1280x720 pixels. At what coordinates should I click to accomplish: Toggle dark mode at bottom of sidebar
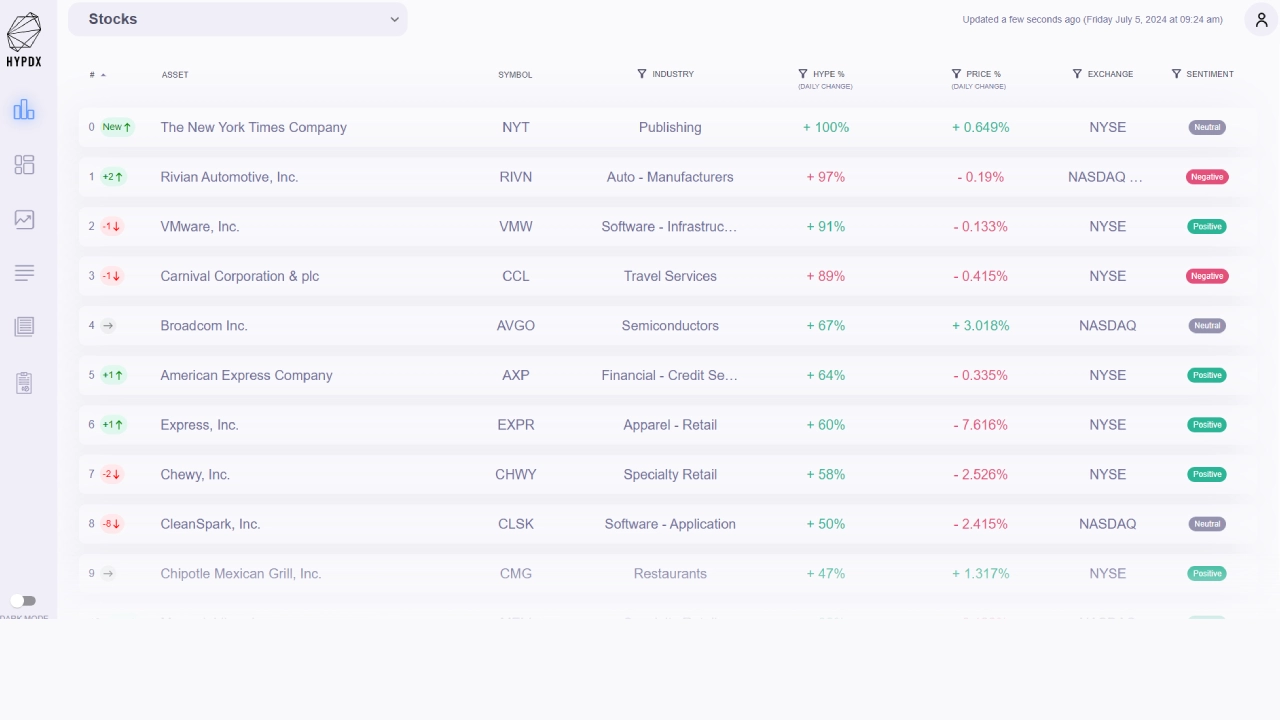pos(23,600)
